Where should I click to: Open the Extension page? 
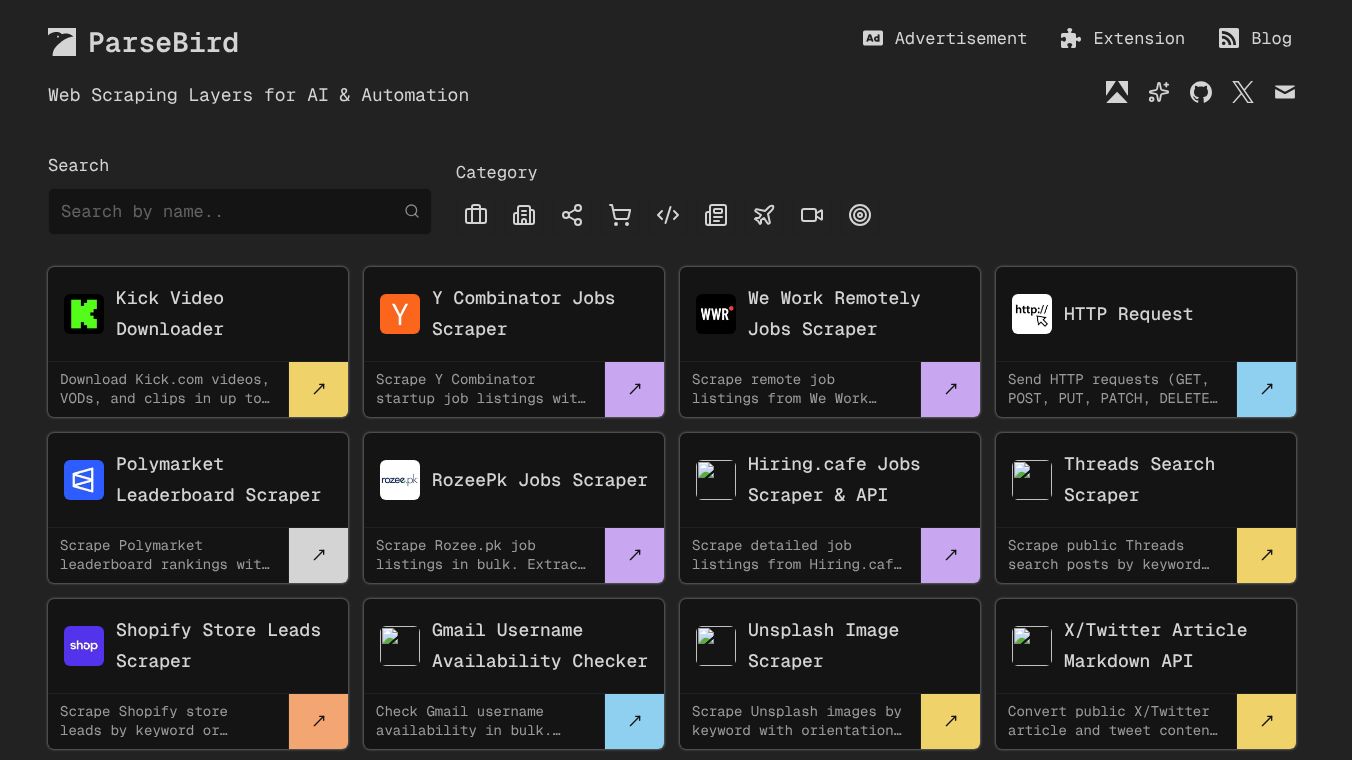(1123, 38)
